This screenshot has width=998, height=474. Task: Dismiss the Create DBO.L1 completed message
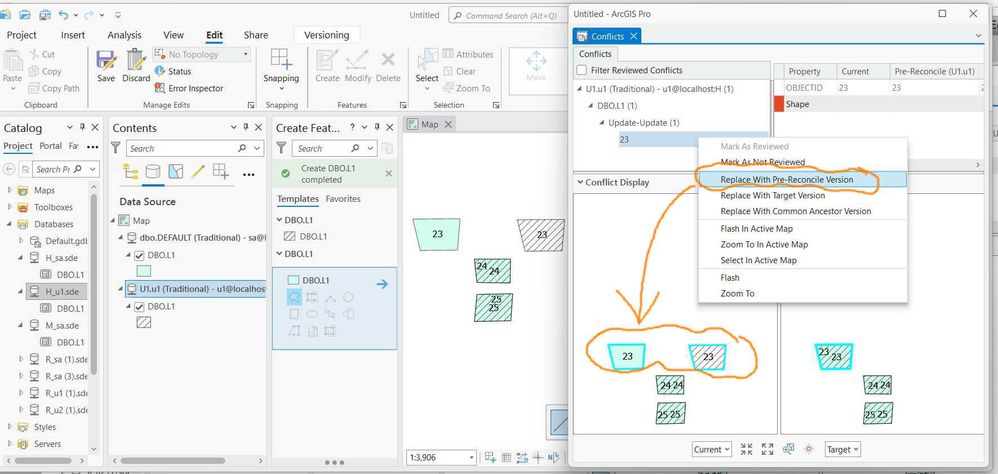click(x=389, y=174)
